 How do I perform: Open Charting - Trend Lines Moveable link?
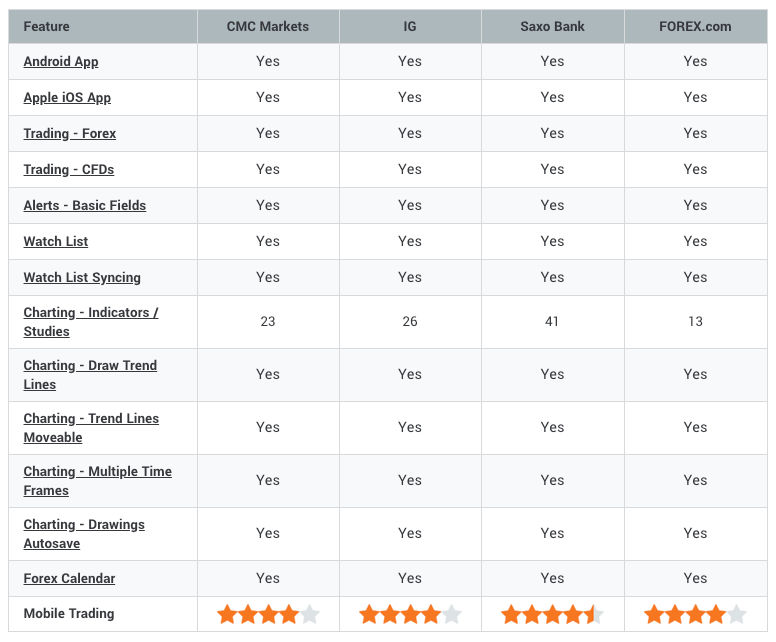91,428
